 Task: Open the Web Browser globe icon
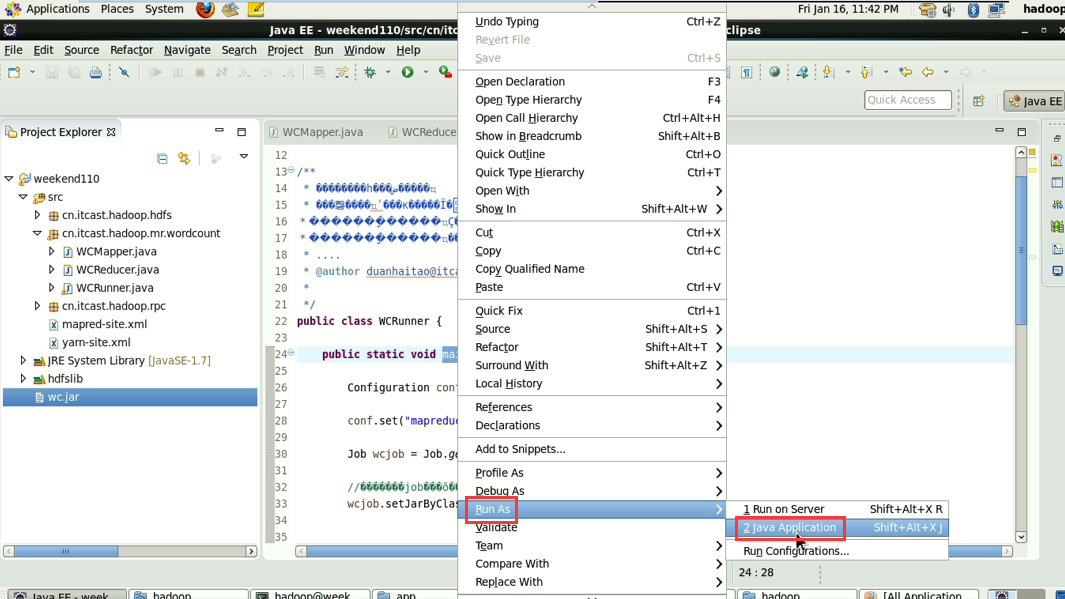[x=774, y=72]
